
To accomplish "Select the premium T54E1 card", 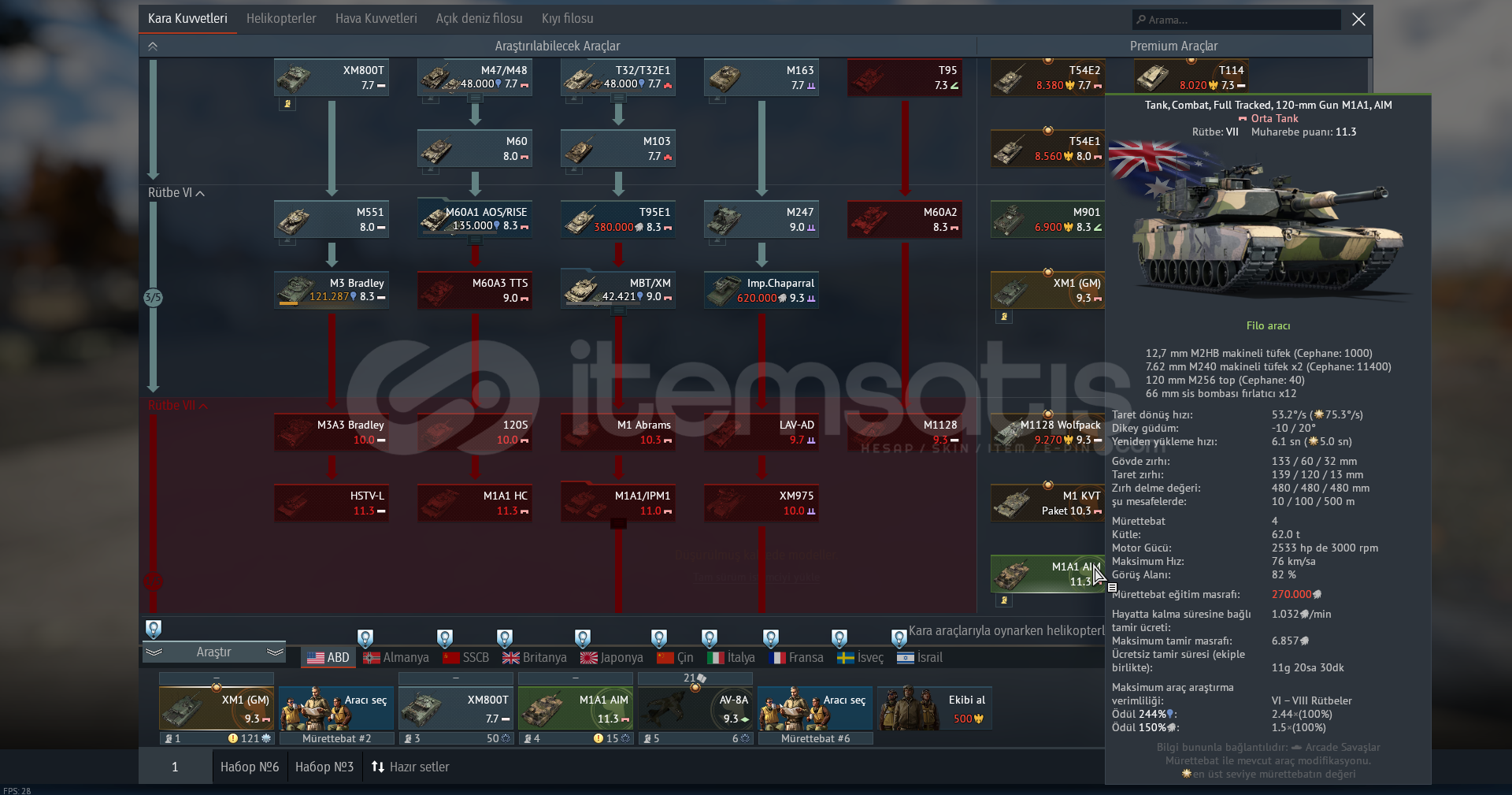I will [1048, 148].
